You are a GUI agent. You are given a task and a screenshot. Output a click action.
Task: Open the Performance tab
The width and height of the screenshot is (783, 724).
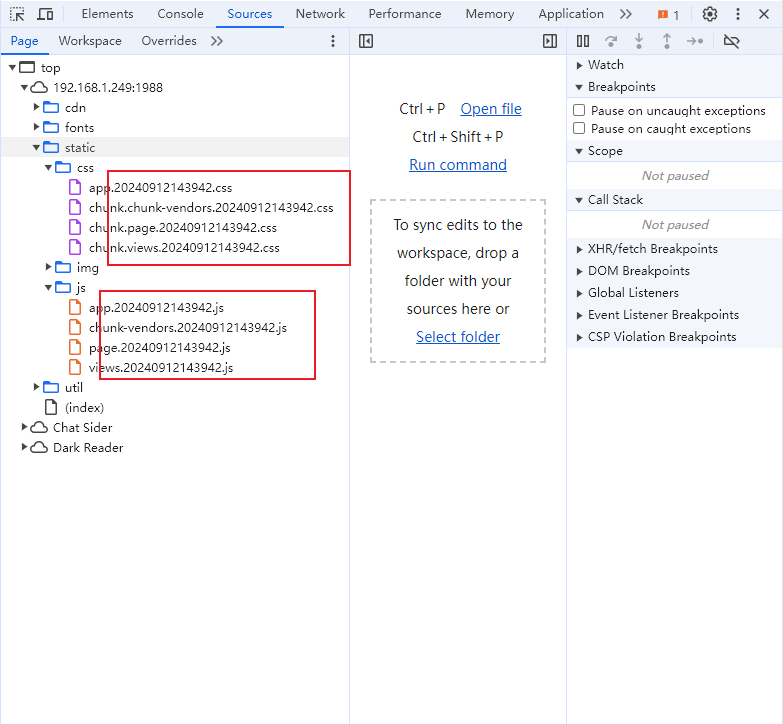(405, 14)
